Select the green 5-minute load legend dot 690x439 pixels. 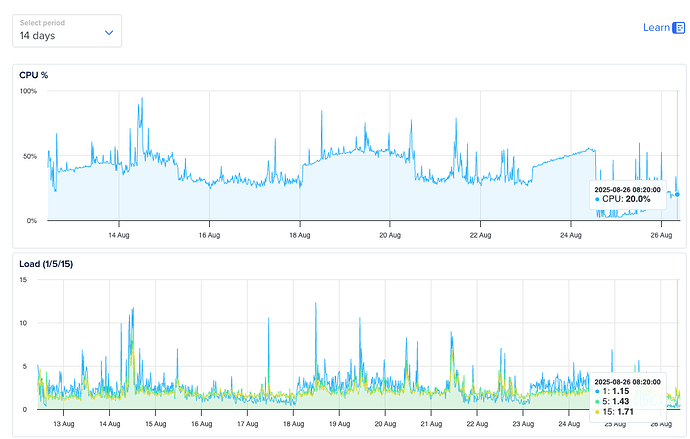(598, 400)
